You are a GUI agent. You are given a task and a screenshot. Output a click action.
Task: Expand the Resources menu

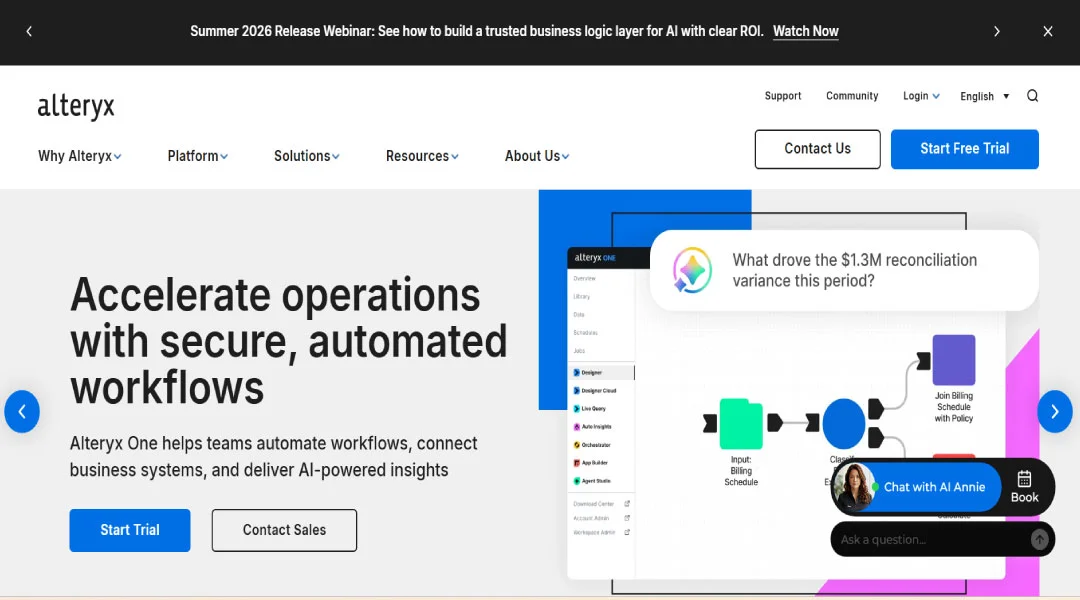pyautogui.click(x=422, y=156)
